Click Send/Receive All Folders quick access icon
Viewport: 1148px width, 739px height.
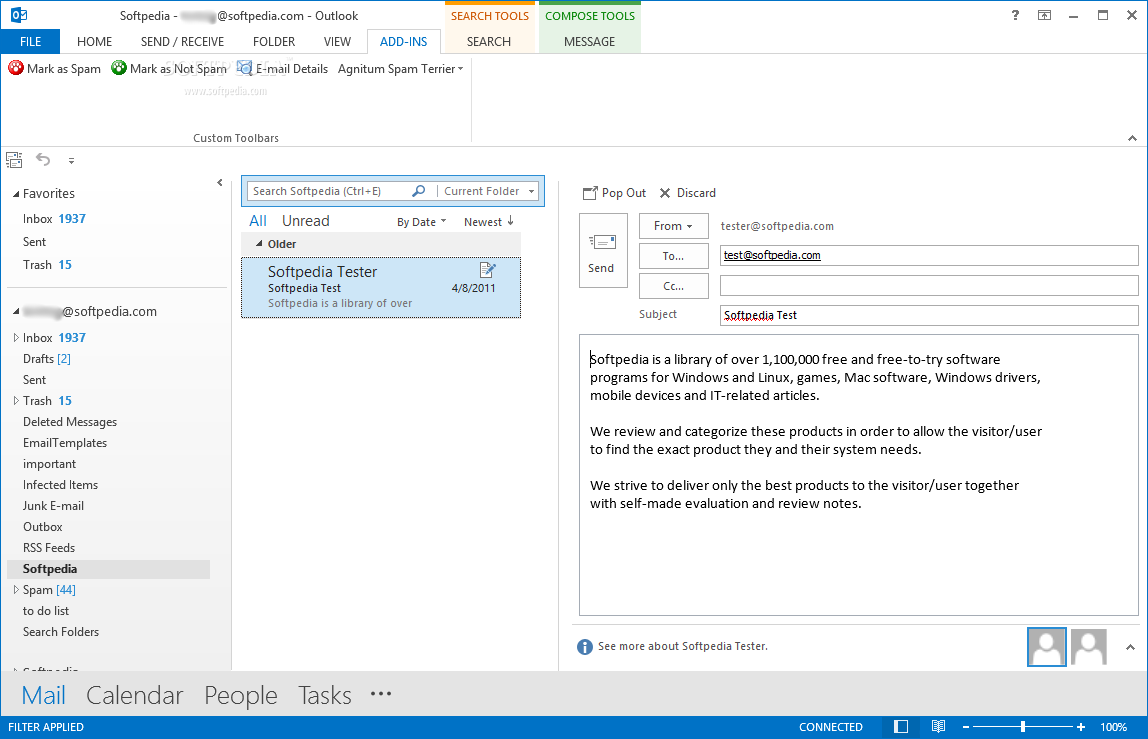tap(15, 160)
